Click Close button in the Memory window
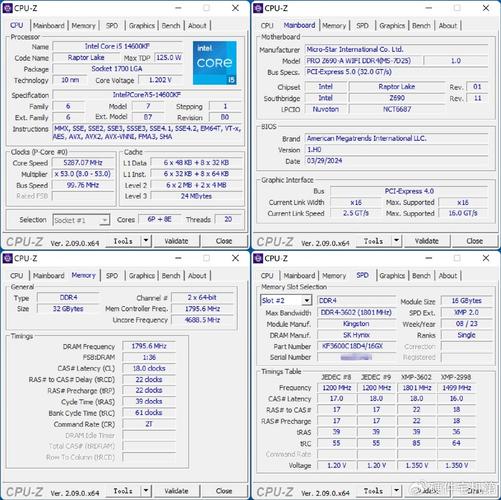 (224, 491)
